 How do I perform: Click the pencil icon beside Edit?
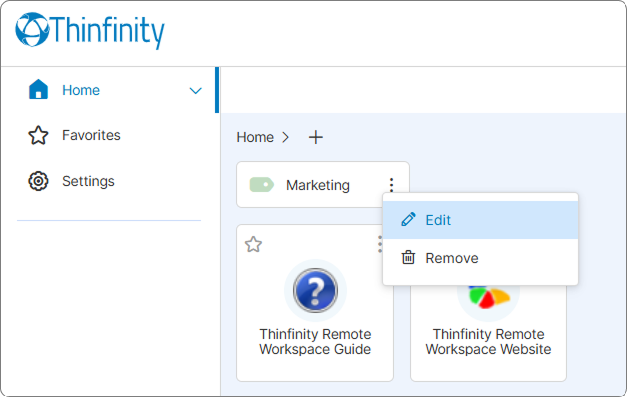[408, 219]
